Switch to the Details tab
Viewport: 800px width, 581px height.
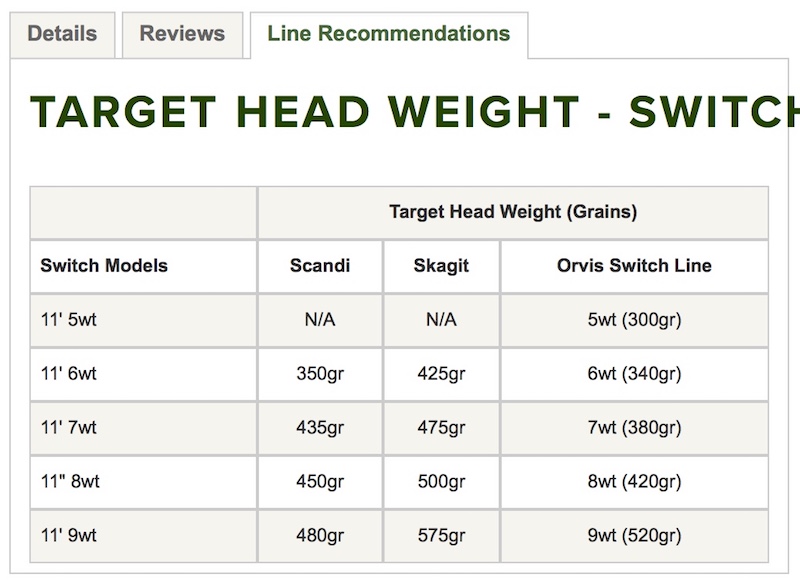pos(61,34)
